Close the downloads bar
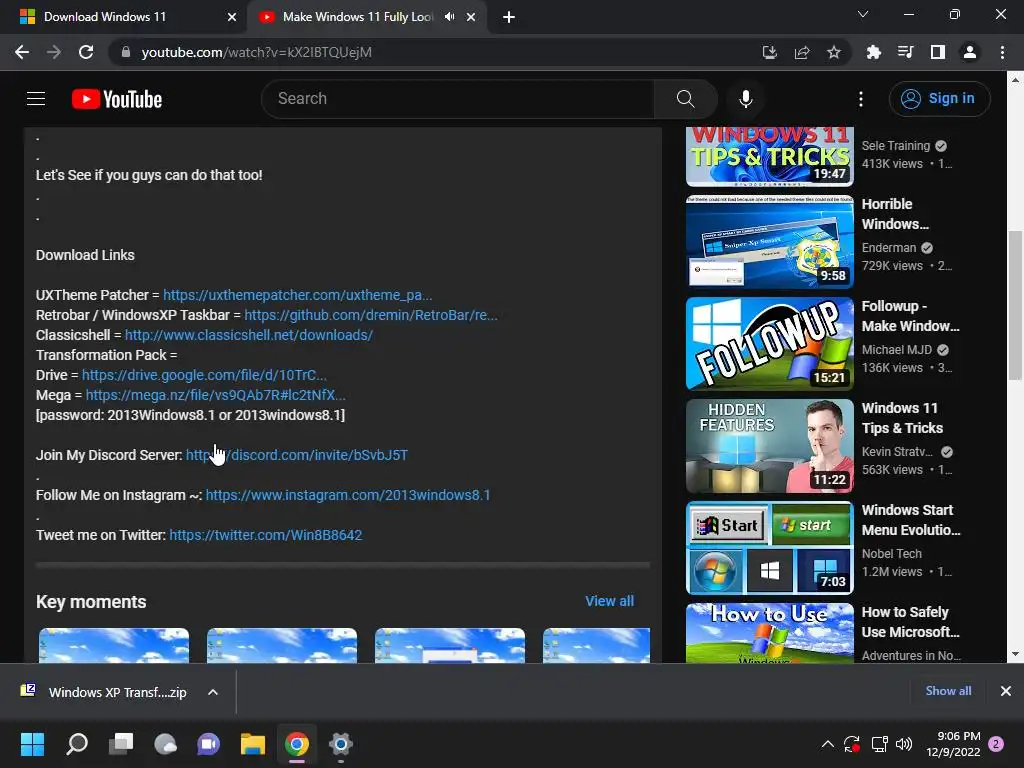This screenshot has width=1024, height=768. pos(1006,691)
